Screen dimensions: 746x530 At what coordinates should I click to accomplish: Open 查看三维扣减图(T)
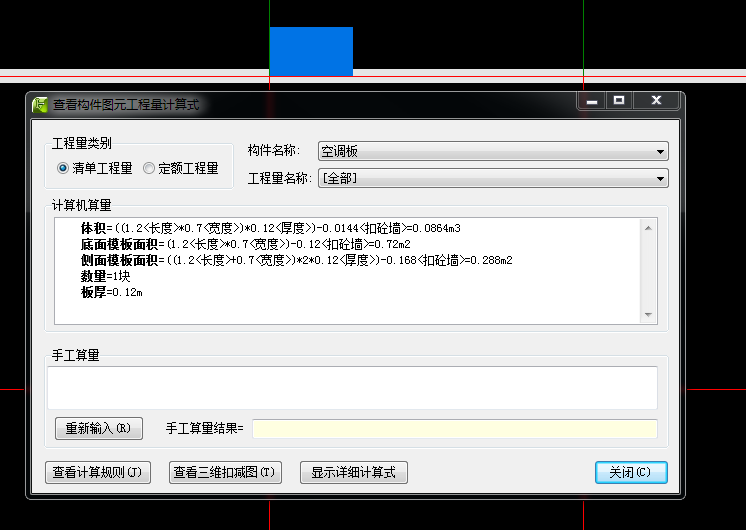click(226, 472)
